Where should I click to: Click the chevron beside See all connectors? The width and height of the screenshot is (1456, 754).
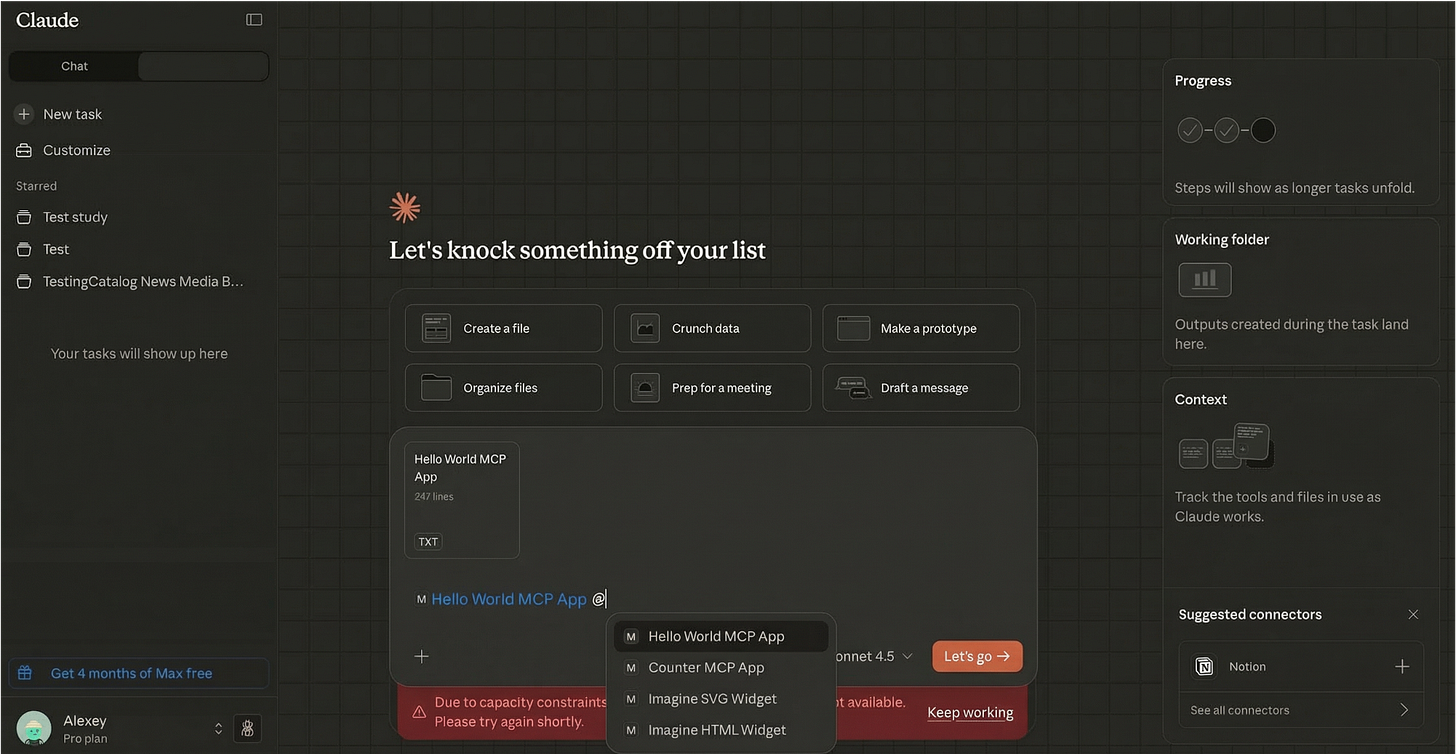tap(1404, 710)
